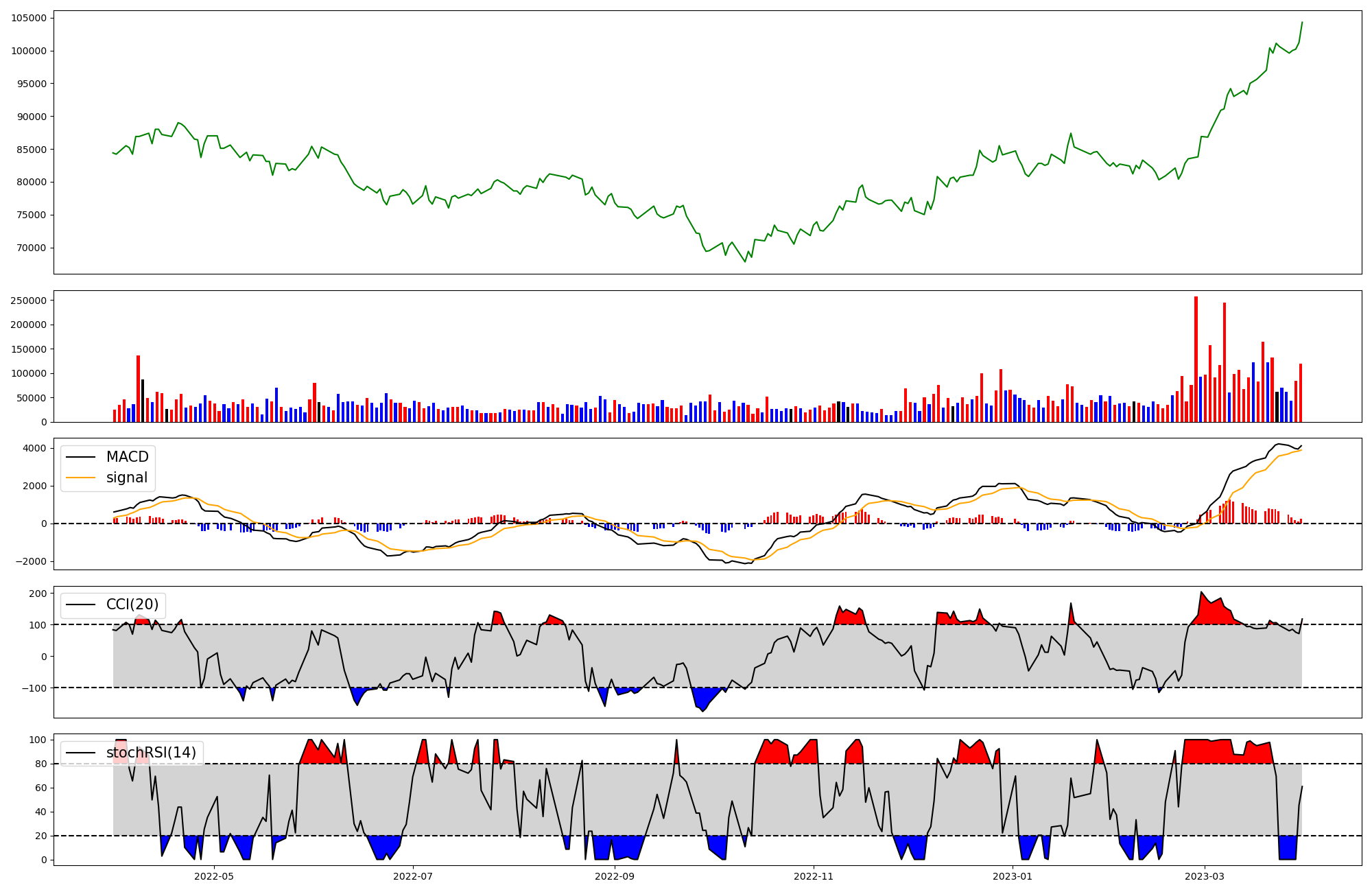Screen dimensions: 1372x892
Task: Click the MACD legend label
Action: point(127,457)
